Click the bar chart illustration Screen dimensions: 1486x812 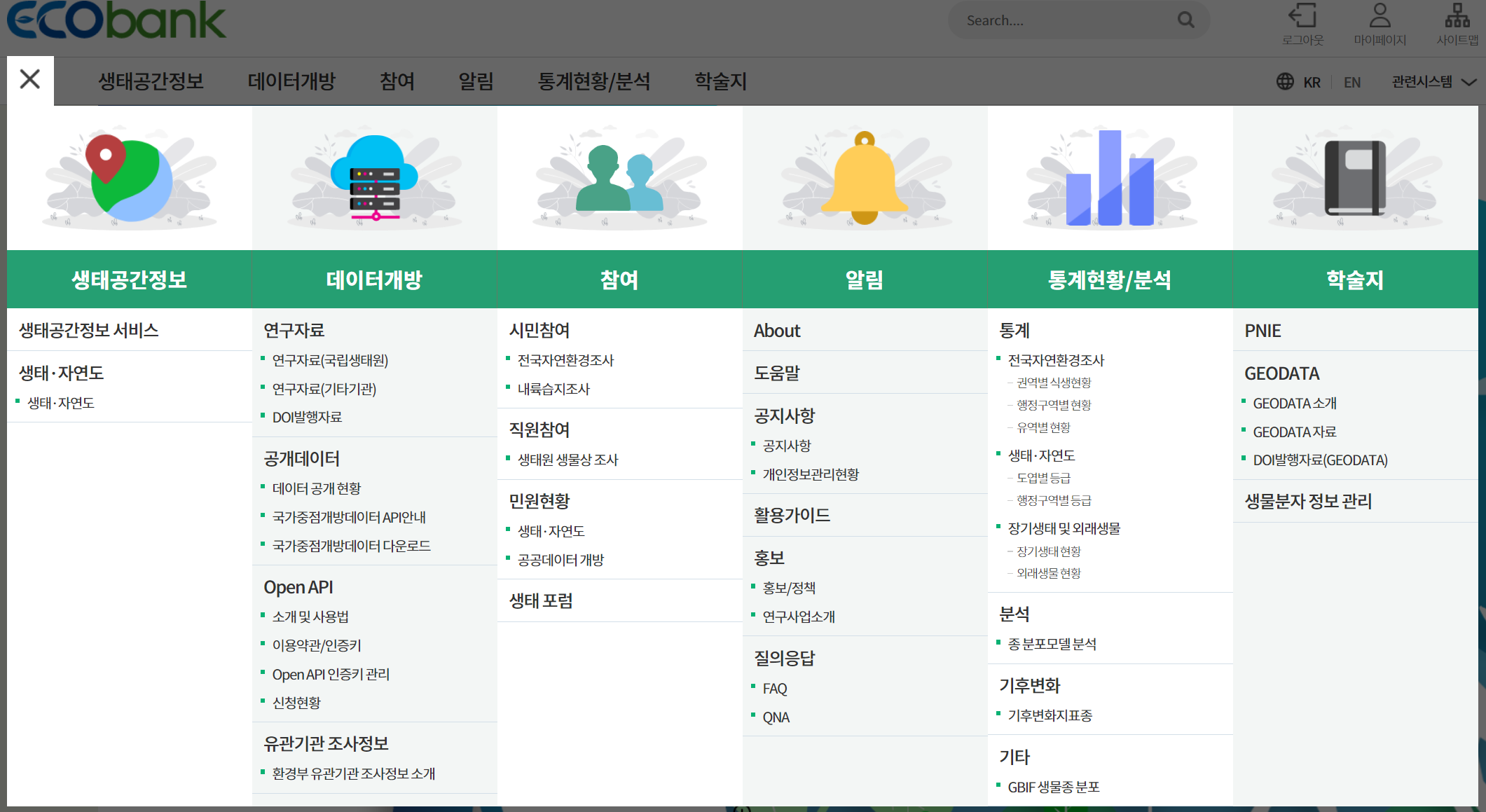point(1110,177)
